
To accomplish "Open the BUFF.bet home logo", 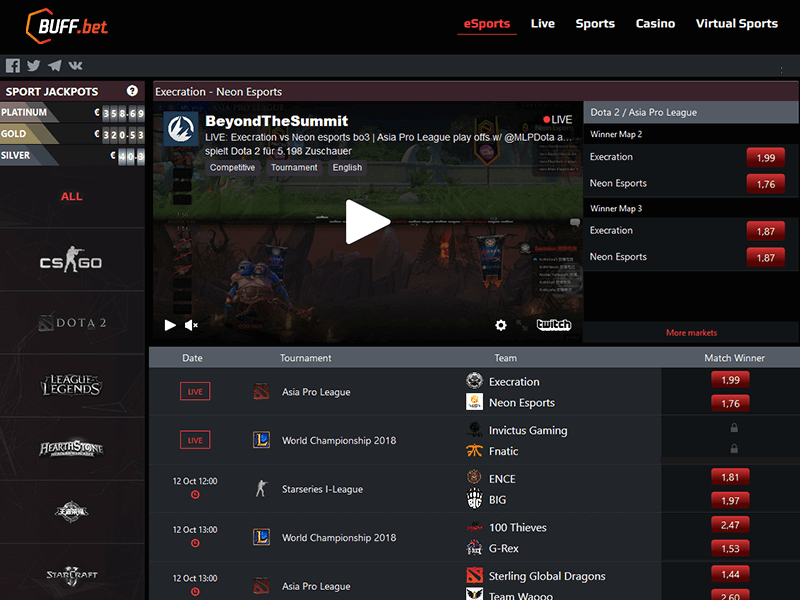I will (67, 26).
